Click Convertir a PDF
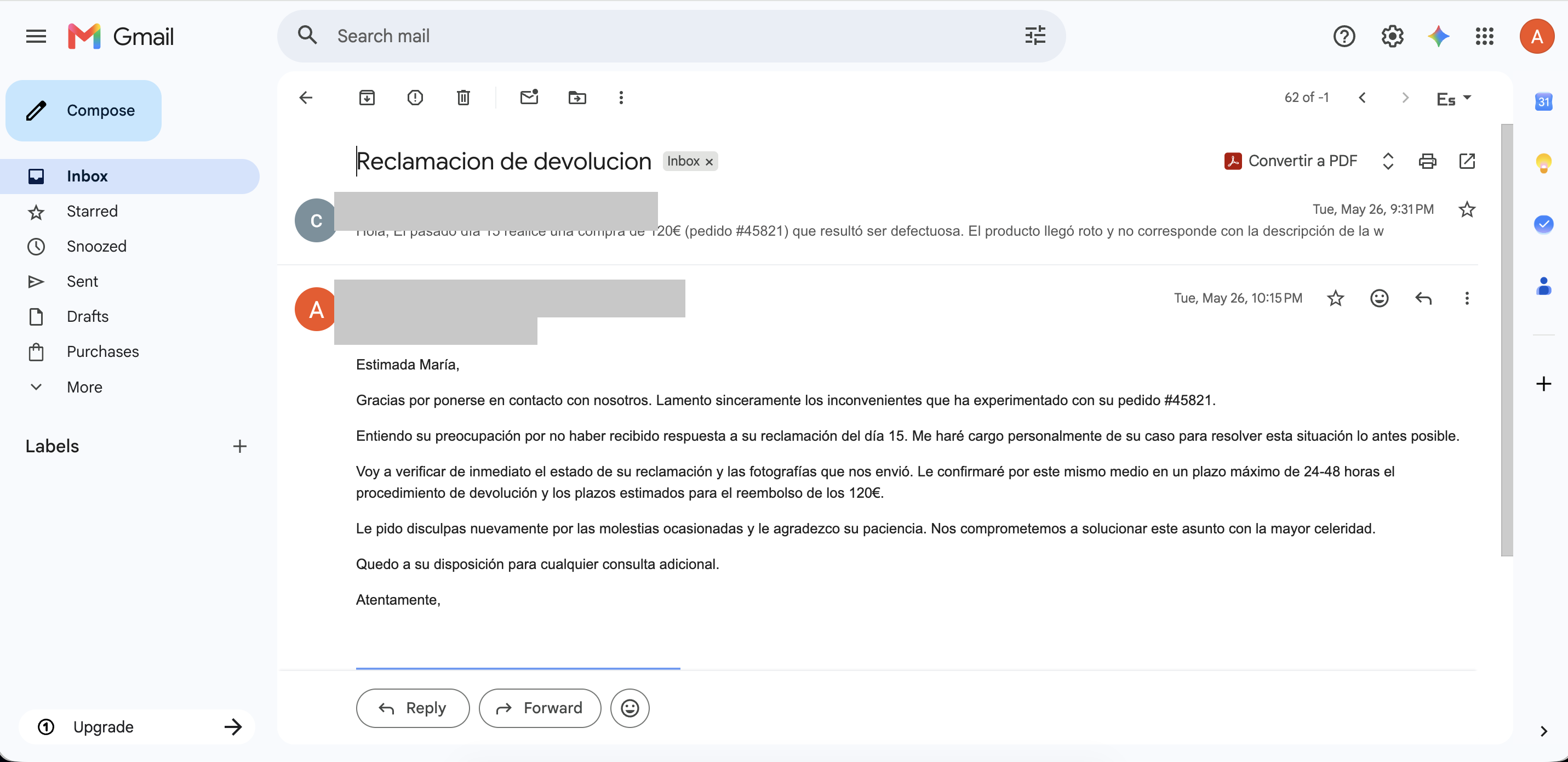The image size is (1568, 762). (x=1291, y=161)
